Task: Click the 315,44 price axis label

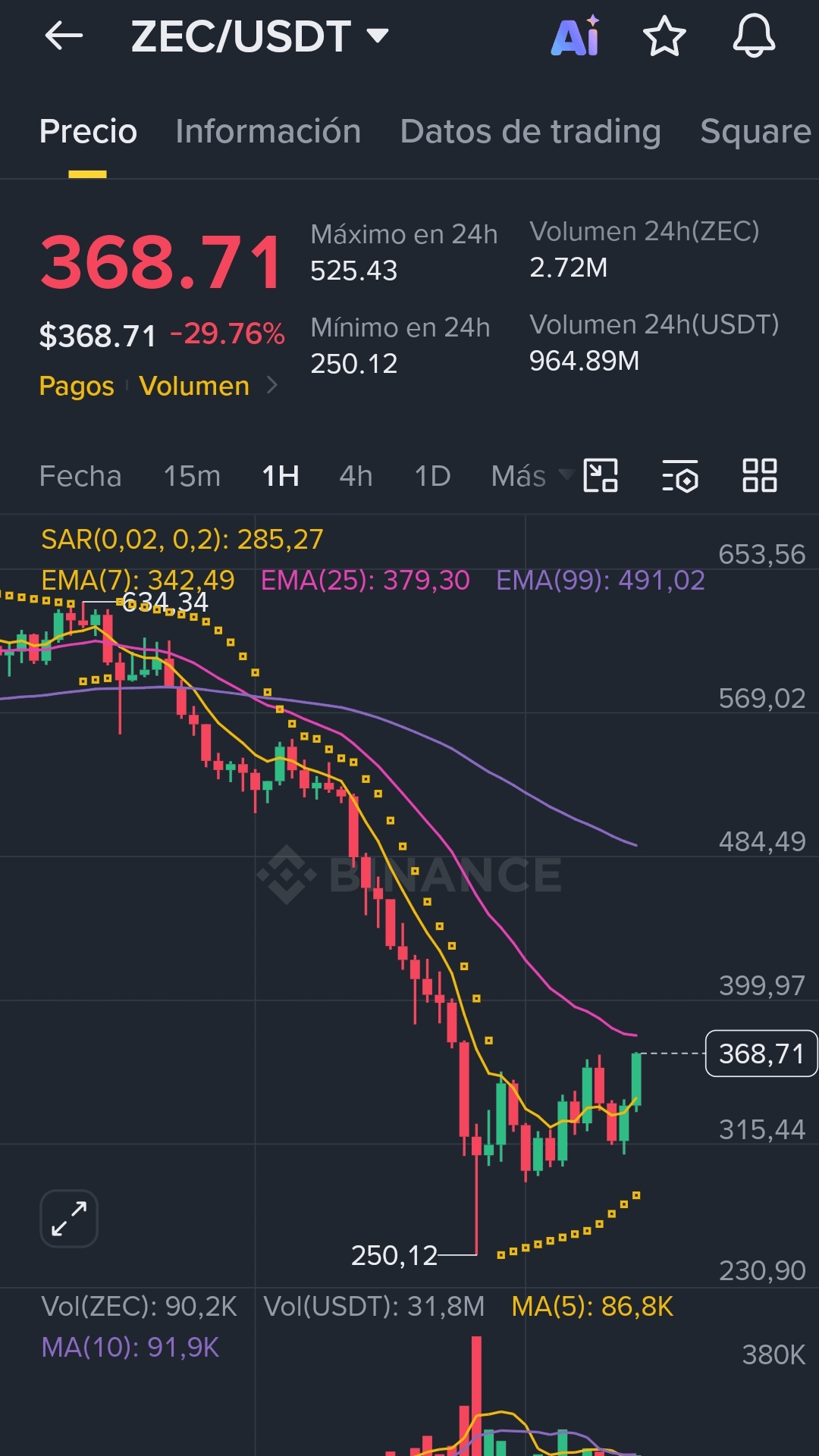Action: coord(762,1129)
